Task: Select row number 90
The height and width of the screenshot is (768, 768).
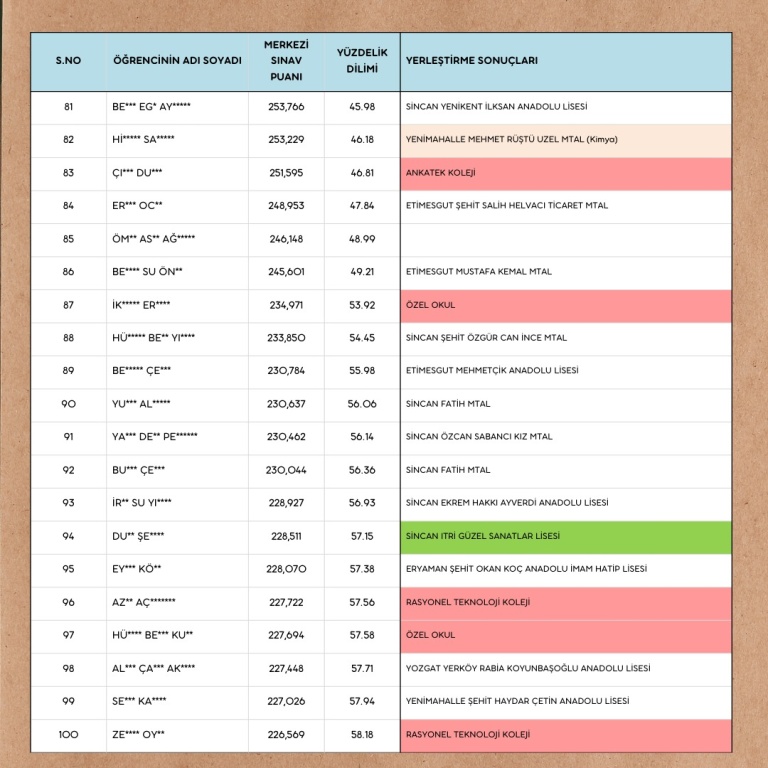Action: tap(68, 404)
